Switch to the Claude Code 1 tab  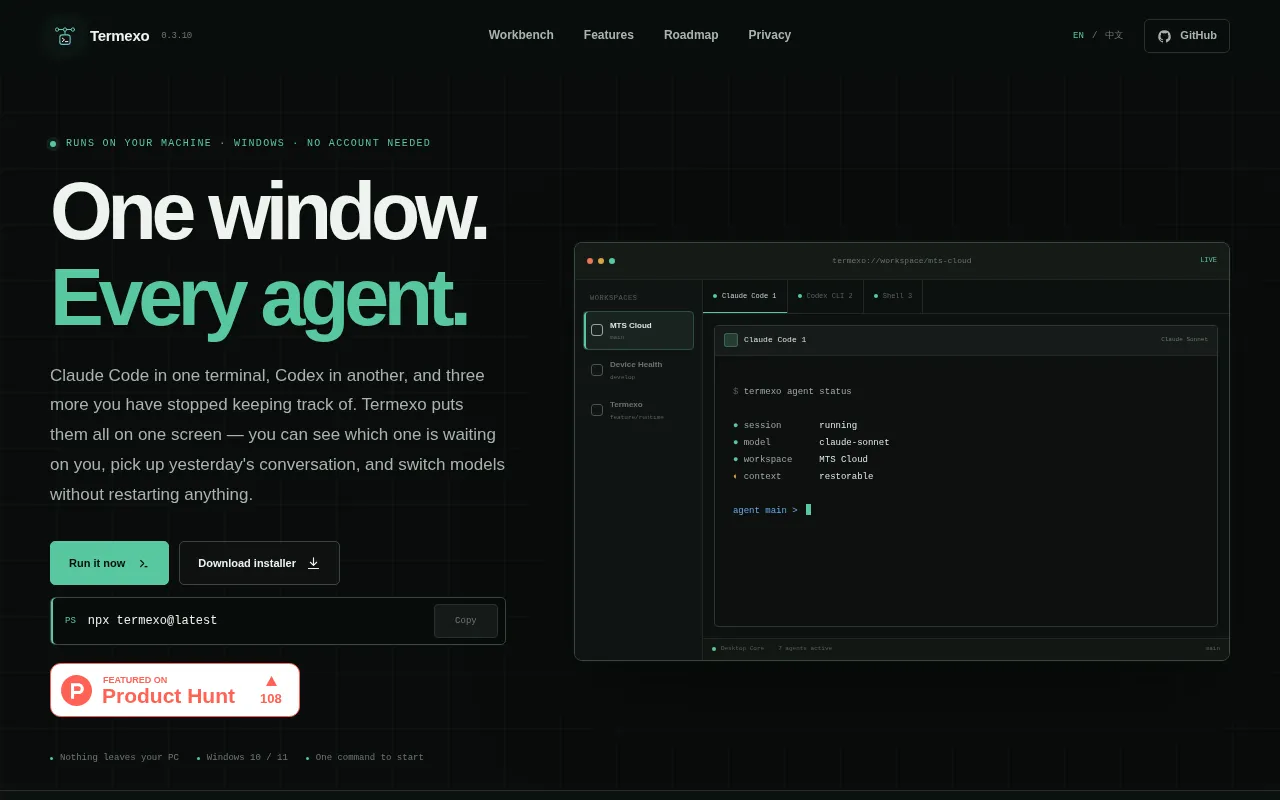coord(745,296)
